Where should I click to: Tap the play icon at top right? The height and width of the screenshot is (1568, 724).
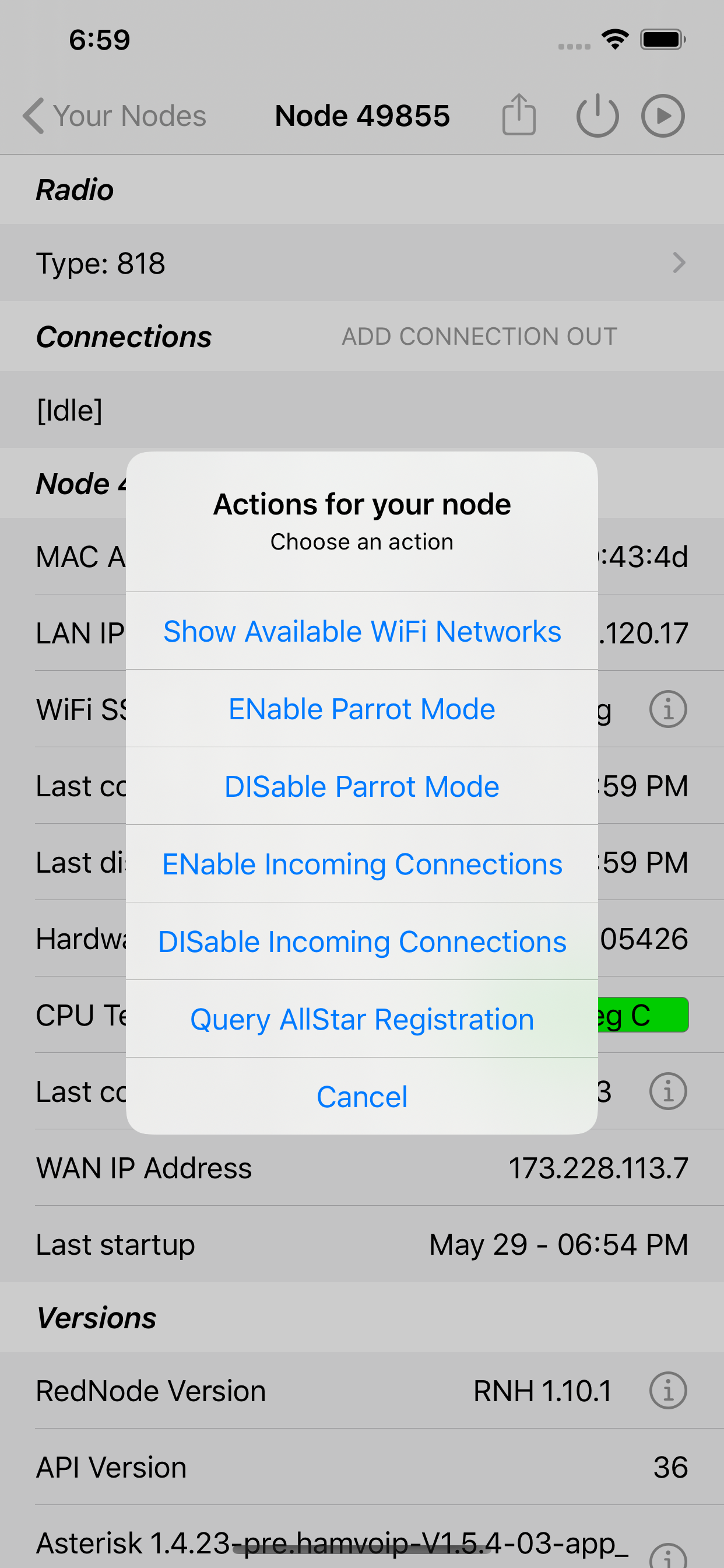tap(662, 115)
